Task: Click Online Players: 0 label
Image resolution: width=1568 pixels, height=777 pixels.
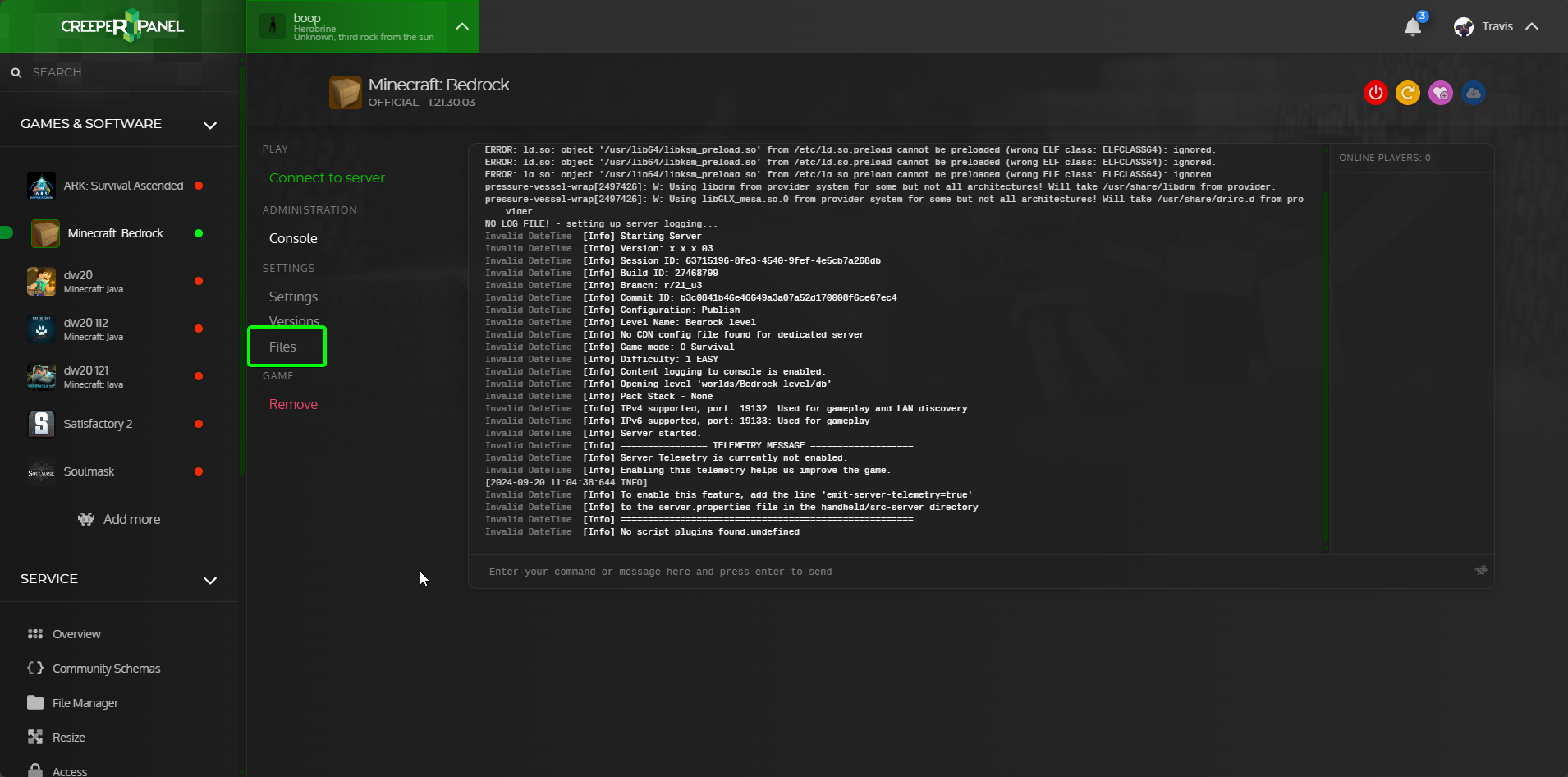Action: (x=1384, y=158)
